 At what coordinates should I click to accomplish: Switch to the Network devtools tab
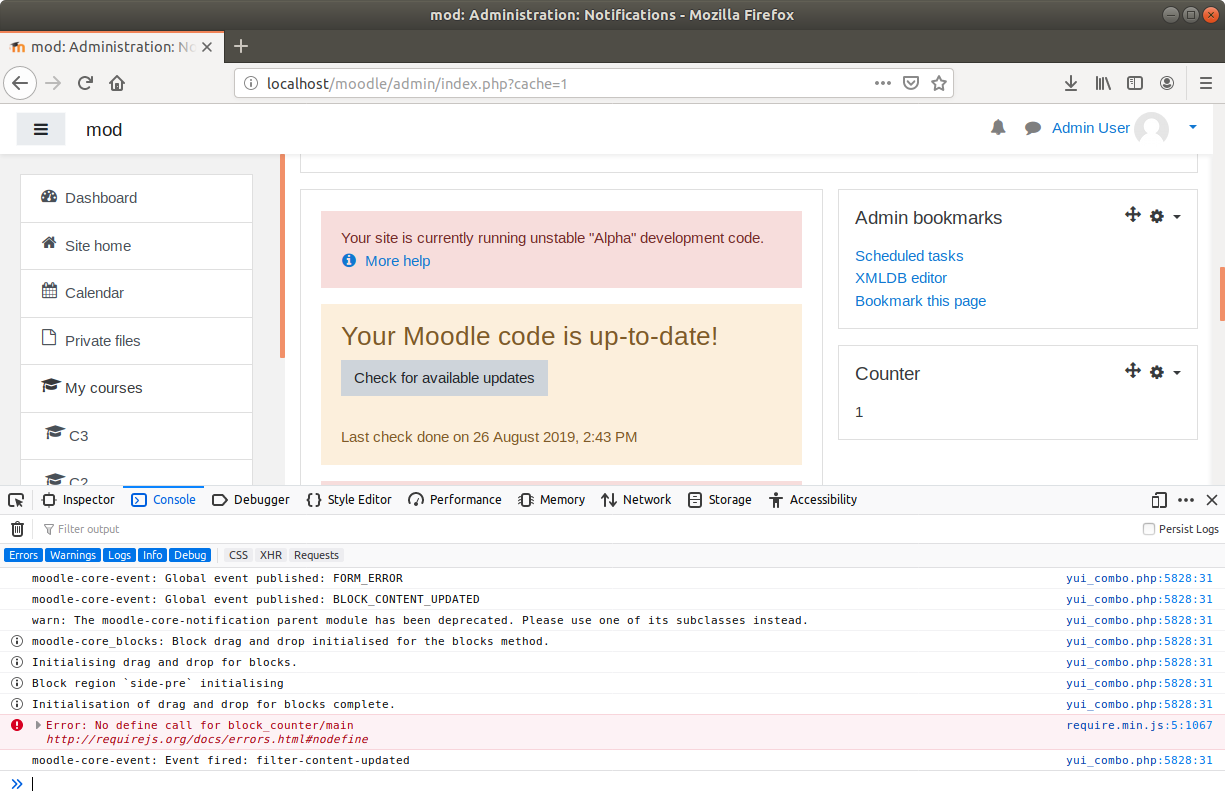tap(636, 500)
